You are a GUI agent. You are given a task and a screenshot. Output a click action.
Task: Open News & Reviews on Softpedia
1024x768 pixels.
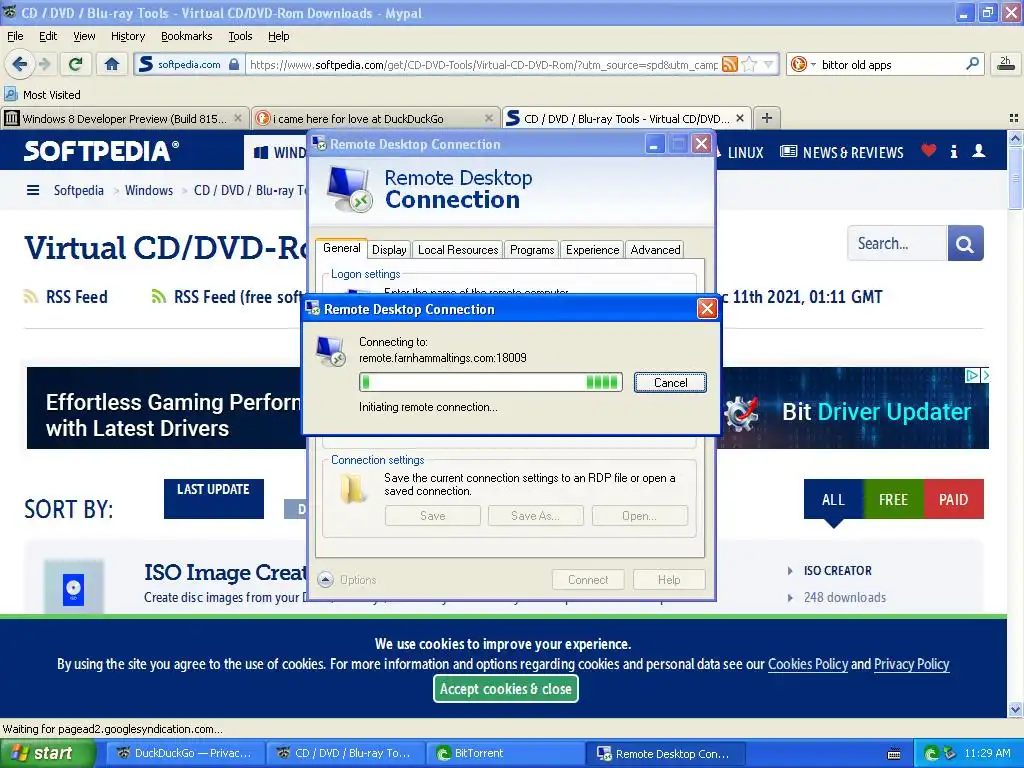pos(842,153)
